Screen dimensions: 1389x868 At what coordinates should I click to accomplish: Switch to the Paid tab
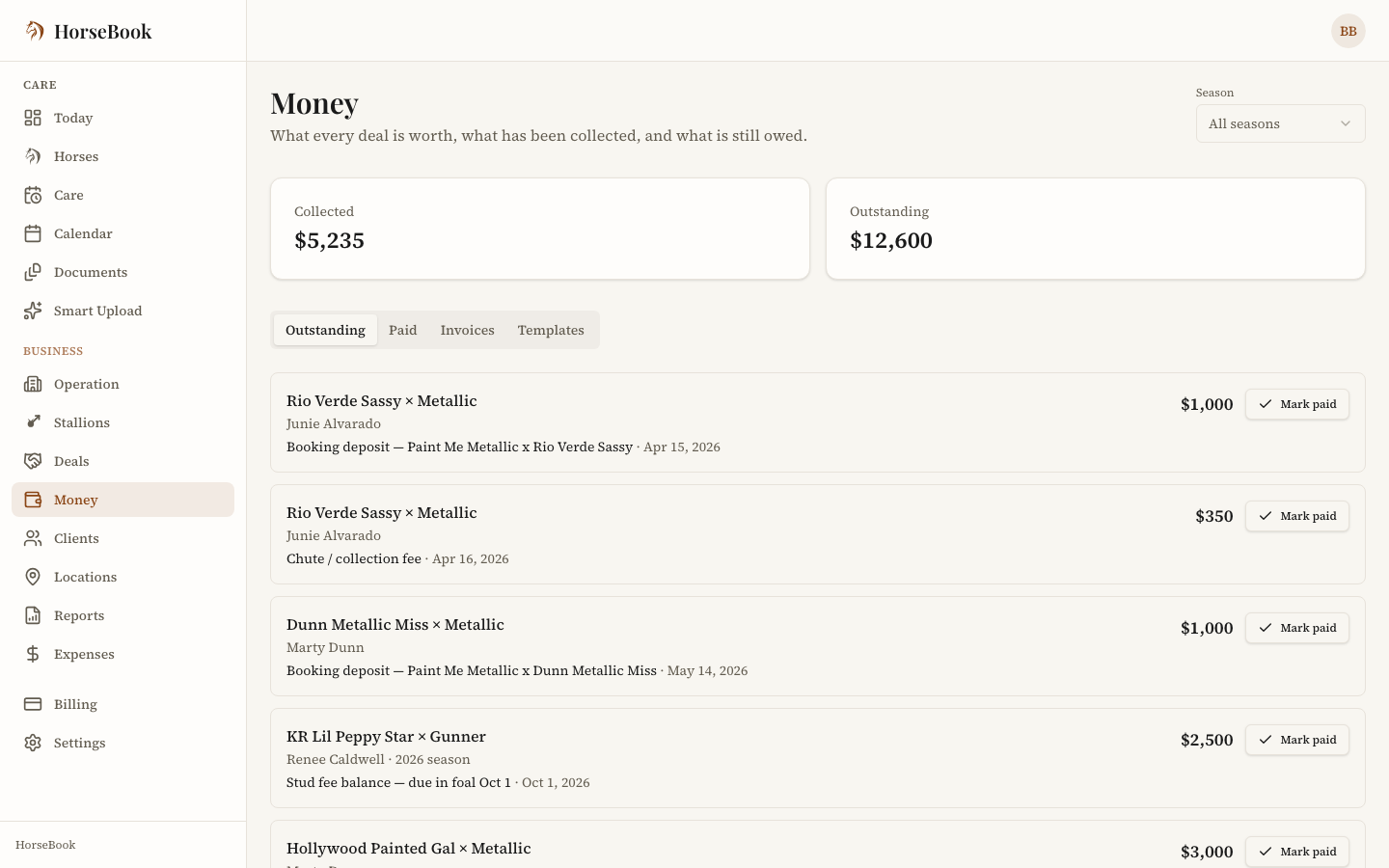(403, 330)
